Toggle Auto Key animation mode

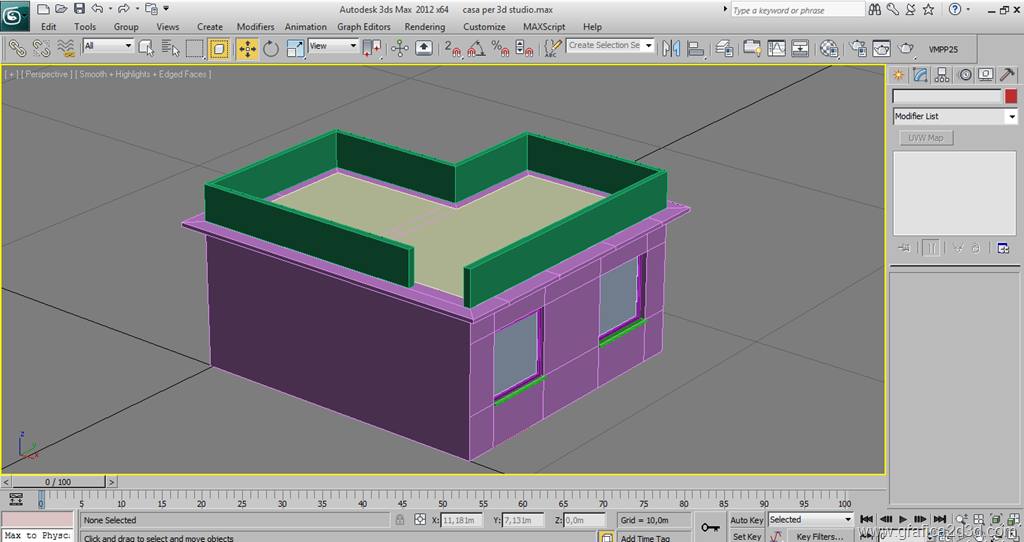coord(747,520)
